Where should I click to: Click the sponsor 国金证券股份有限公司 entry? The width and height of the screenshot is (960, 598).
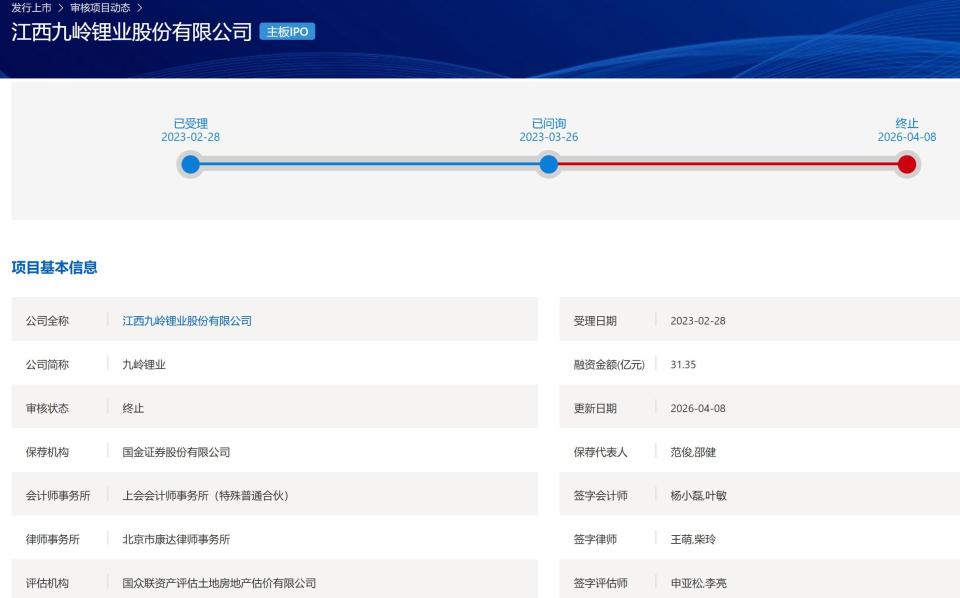[x=175, y=452]
